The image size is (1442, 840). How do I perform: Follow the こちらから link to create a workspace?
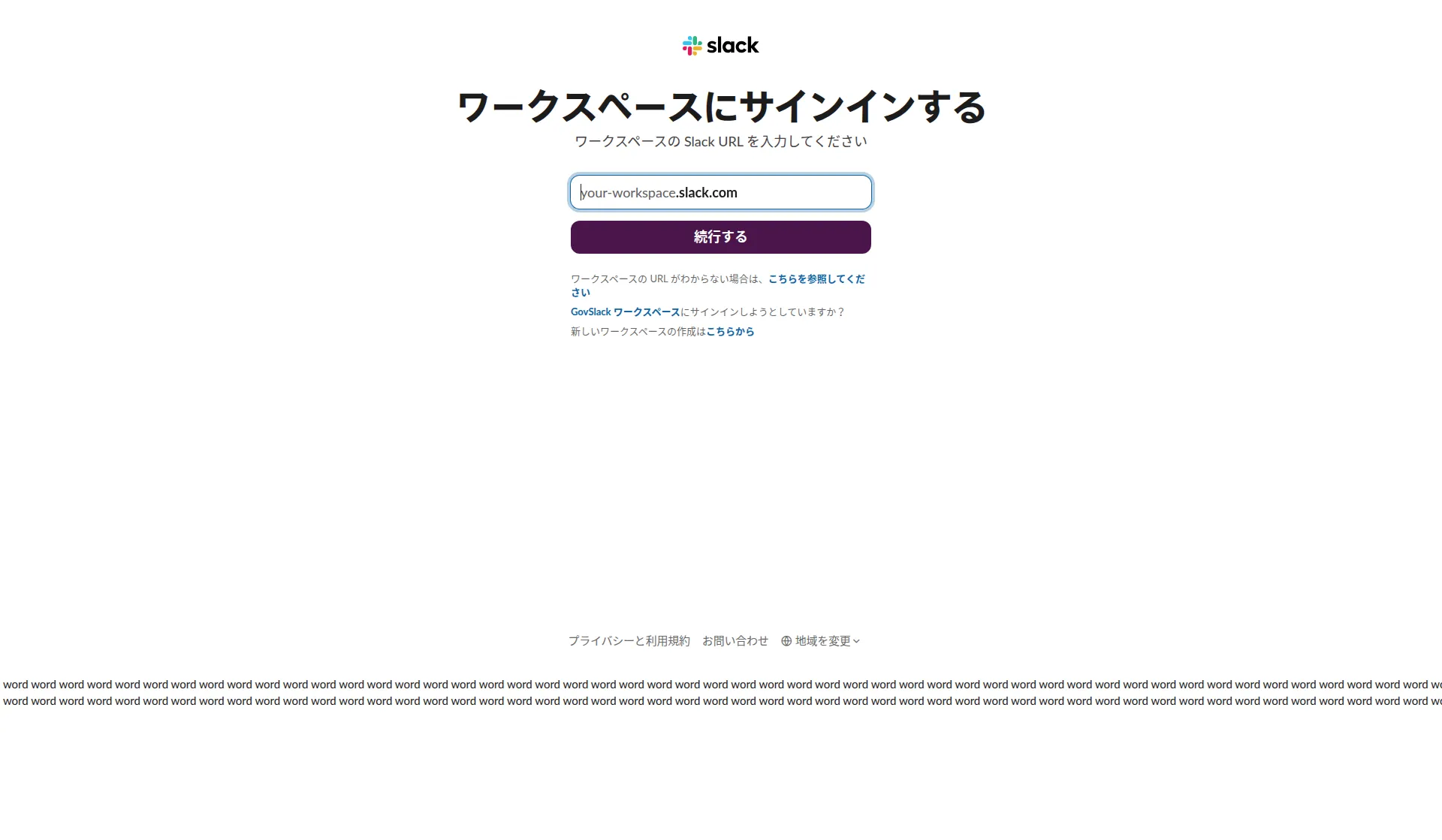click(x=730, y=332)
